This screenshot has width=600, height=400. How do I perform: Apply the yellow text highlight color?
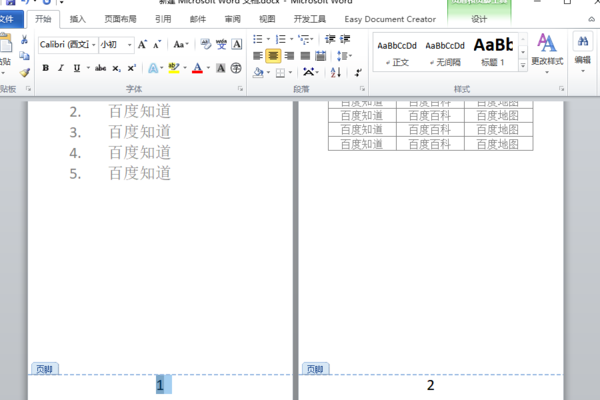[174, 68]
